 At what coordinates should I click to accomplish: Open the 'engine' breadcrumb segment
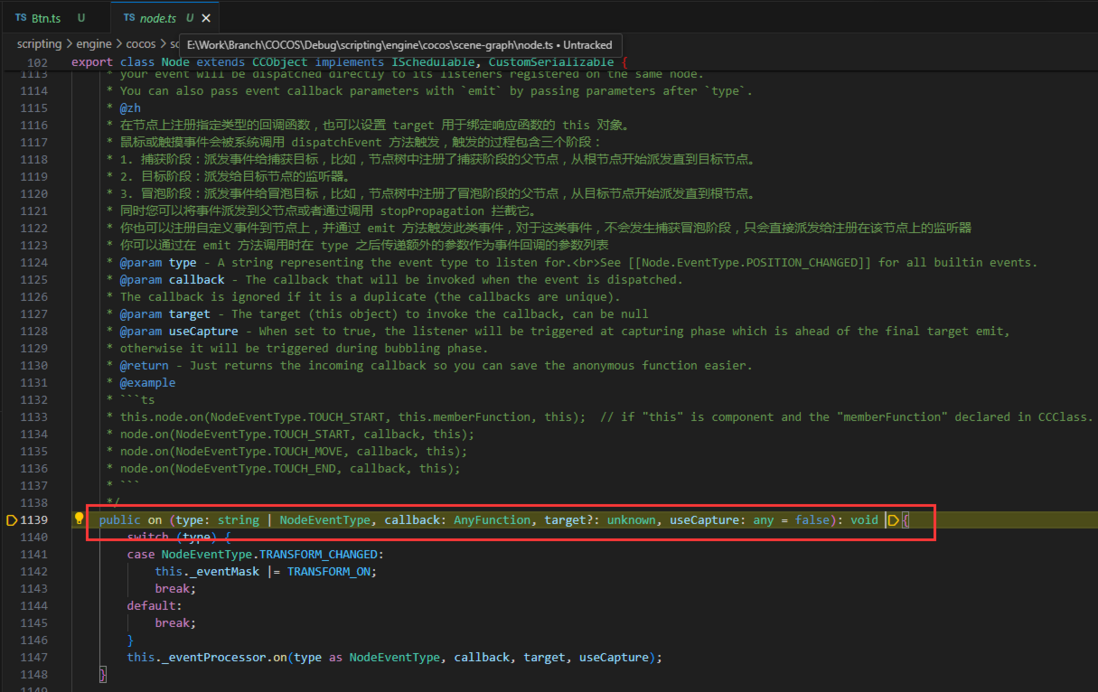point(94,44)
